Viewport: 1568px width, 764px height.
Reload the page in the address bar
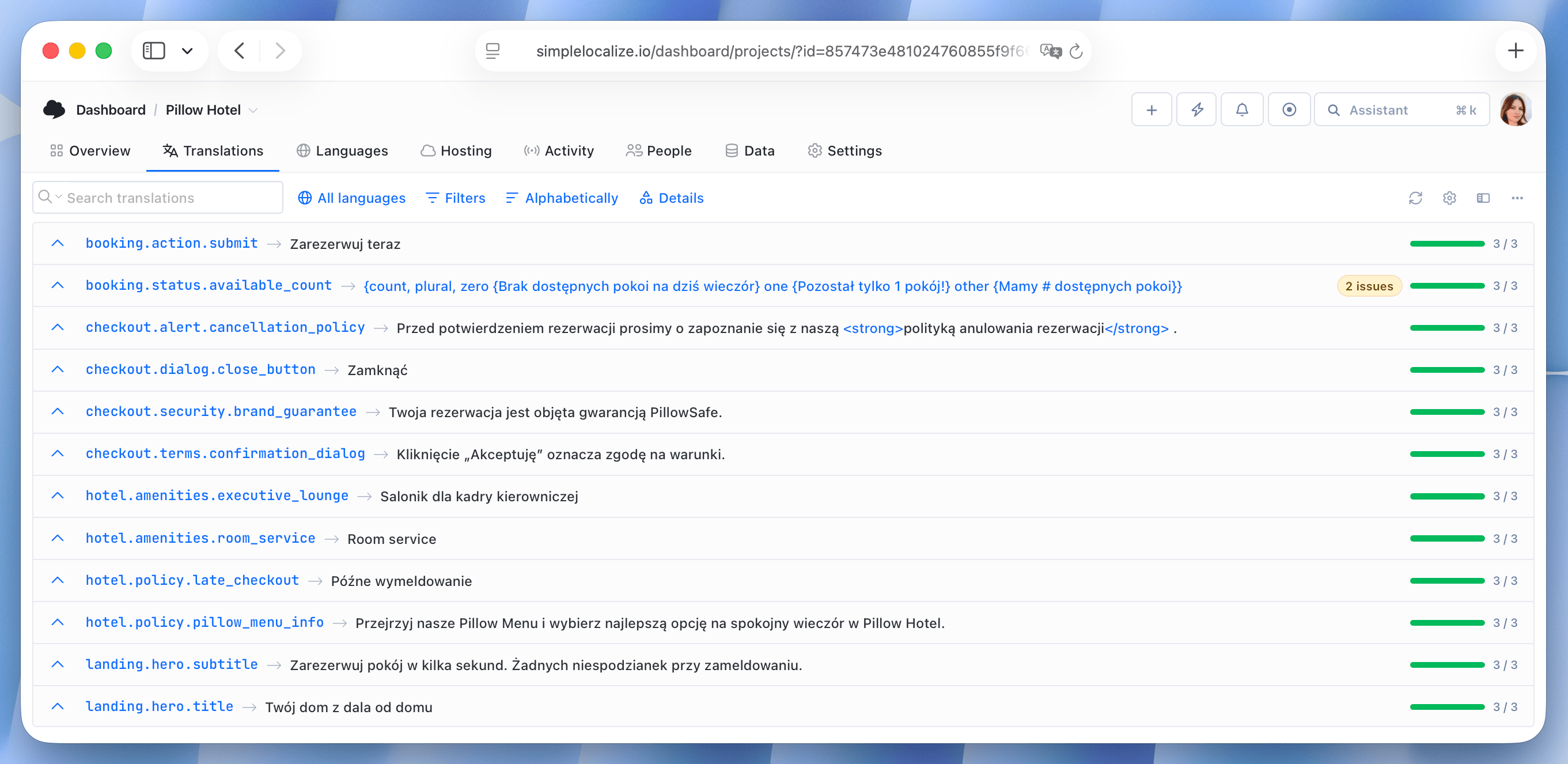[1076, 51]
